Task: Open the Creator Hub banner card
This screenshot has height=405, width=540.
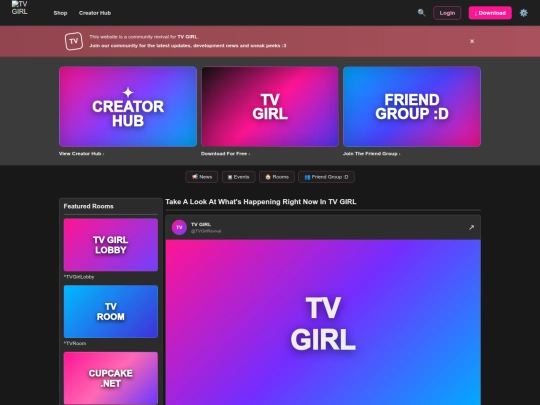Action: pos(128,107)
